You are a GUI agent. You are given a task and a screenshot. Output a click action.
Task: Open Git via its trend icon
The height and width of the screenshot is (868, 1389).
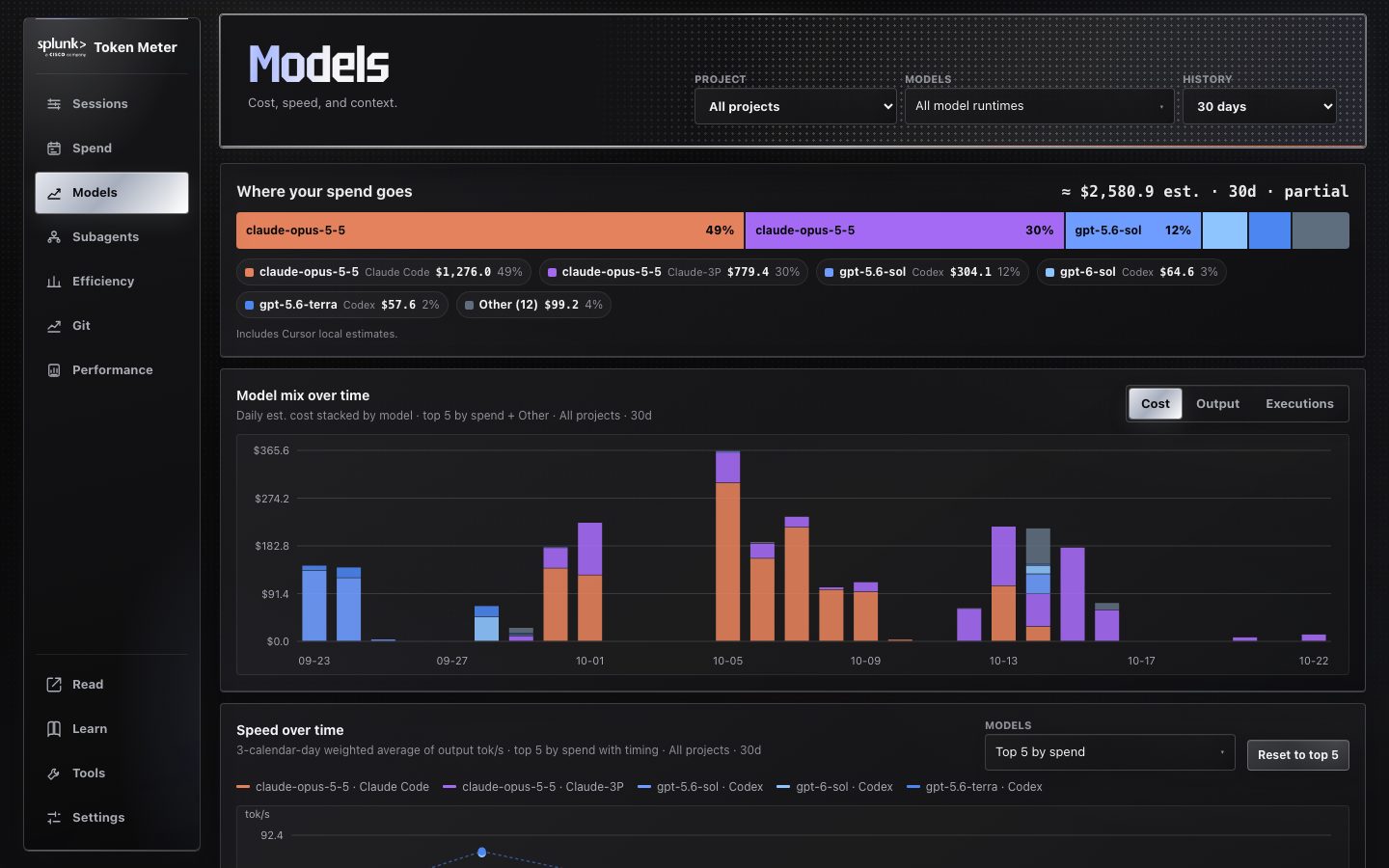(x=54, y=326)
